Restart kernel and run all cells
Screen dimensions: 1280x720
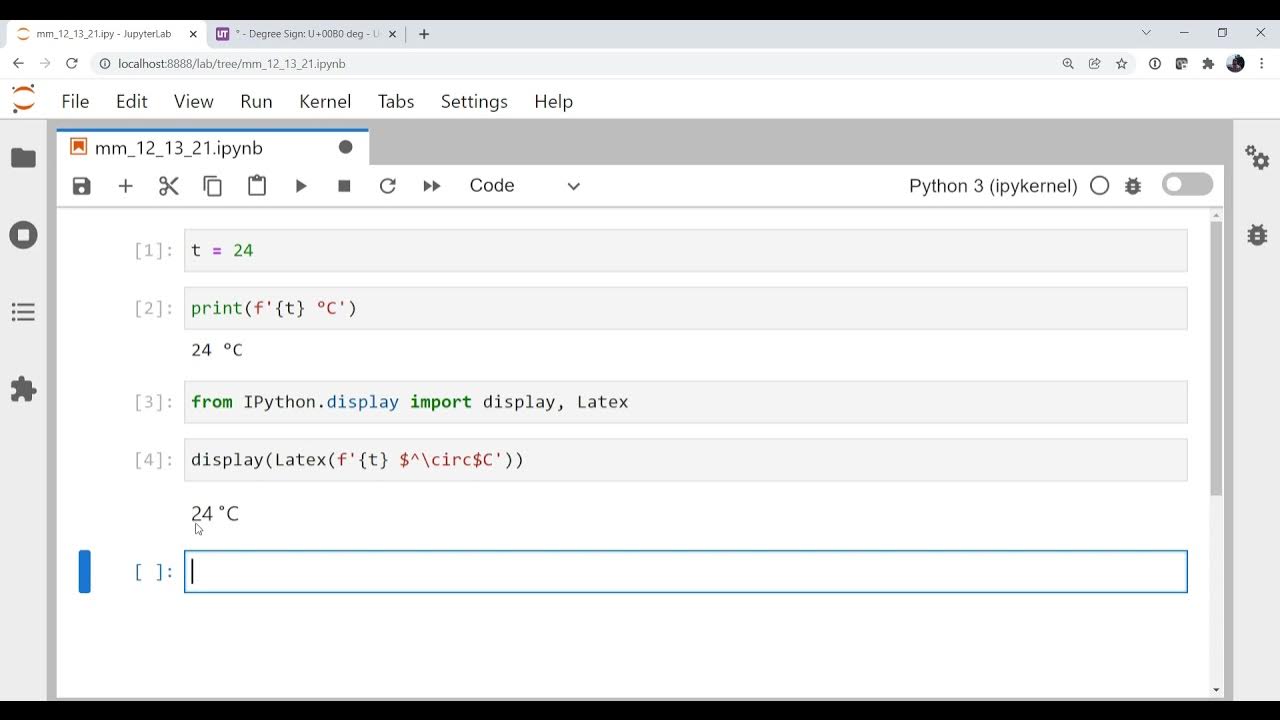tap(432, 186)
